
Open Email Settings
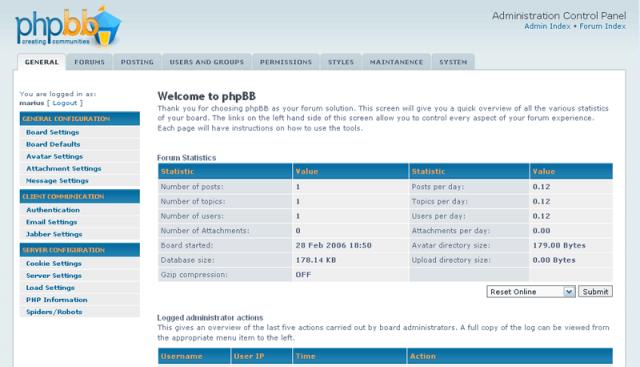tap(51, 222)
